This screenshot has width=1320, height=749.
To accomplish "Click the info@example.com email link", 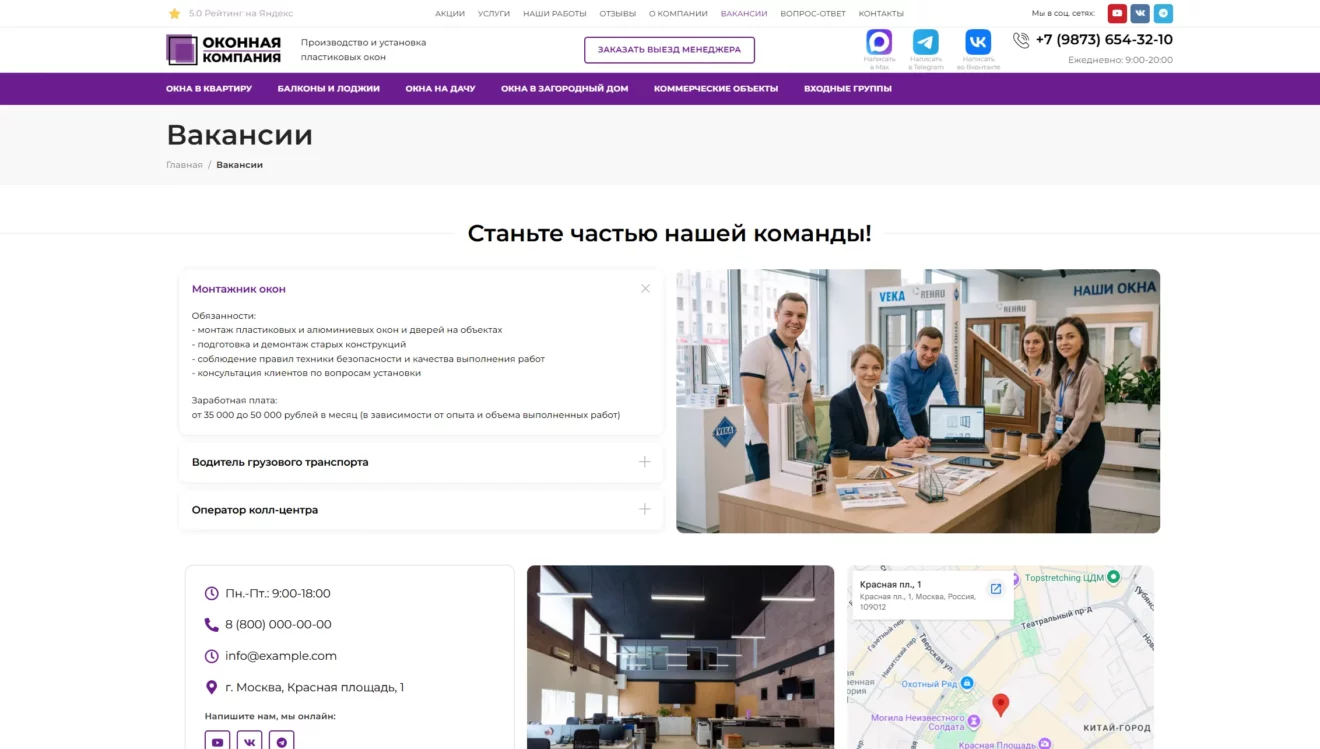I will pyautogui.click(x=281, y=656).
